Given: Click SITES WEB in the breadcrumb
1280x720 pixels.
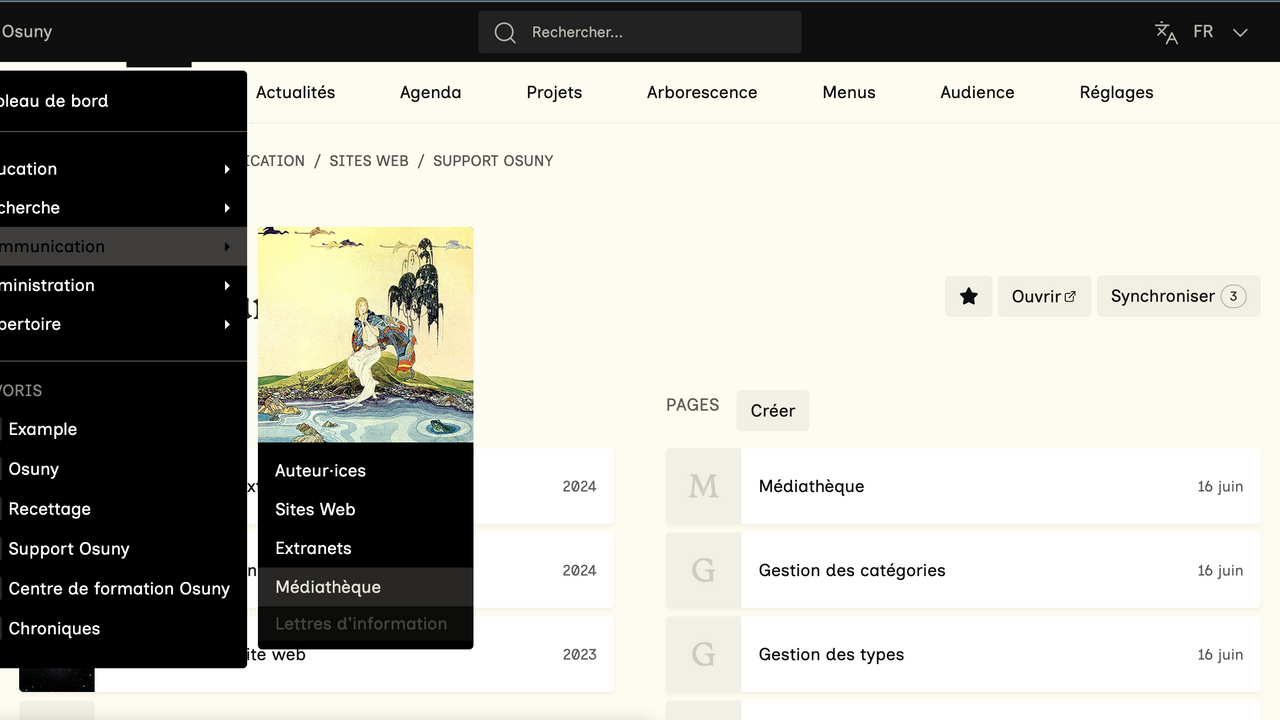Looking at the screenshot, I should [x=369, y=161].
